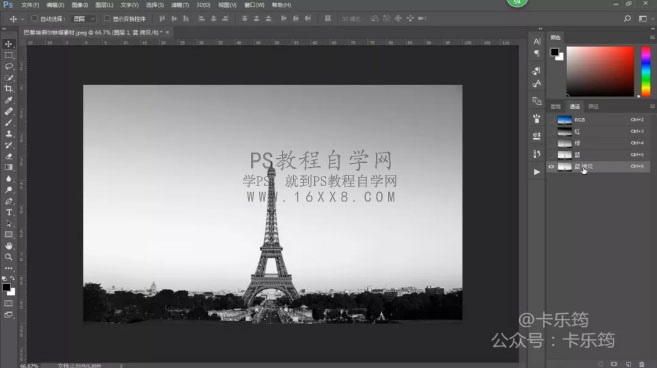Hide the 蓝 拷贝 channel eye icon
Image resolution: width=657 pixels, height=368 pixels.
click(x=551, y=166)
